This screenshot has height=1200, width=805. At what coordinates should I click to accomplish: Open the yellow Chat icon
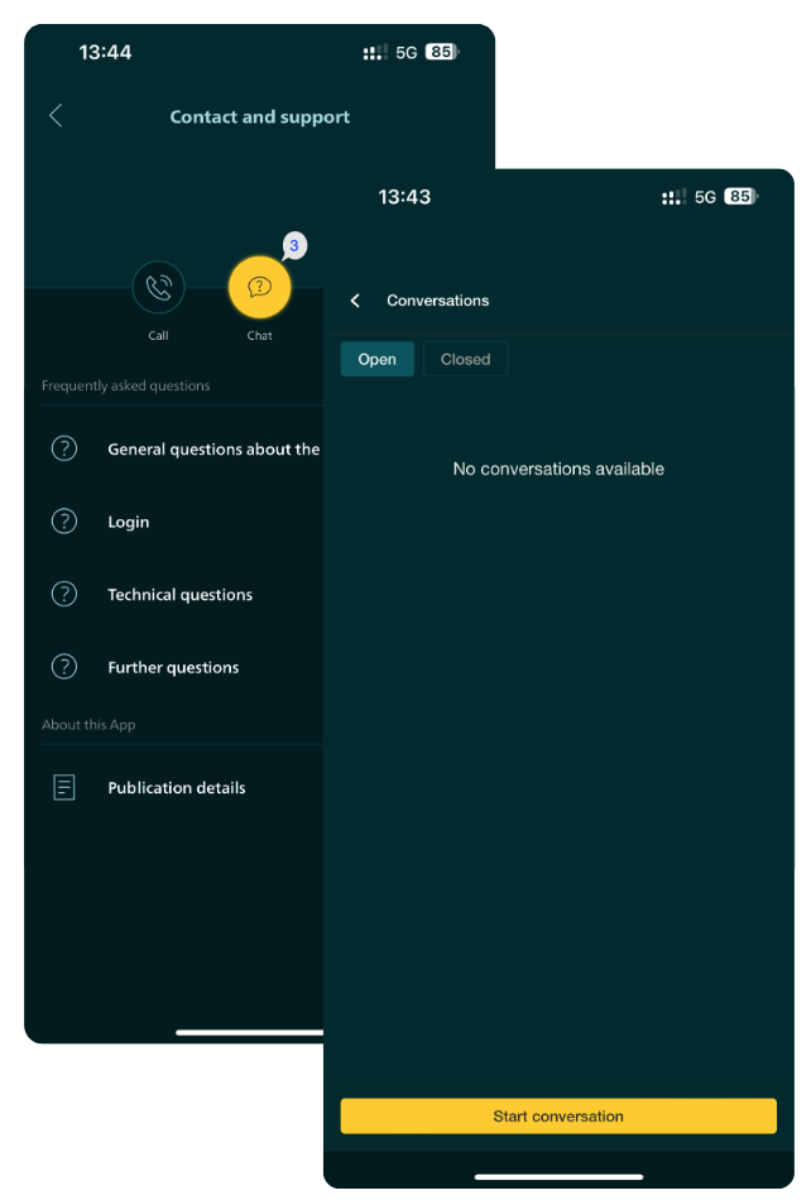pyautogui.click(x=260, y=288)
